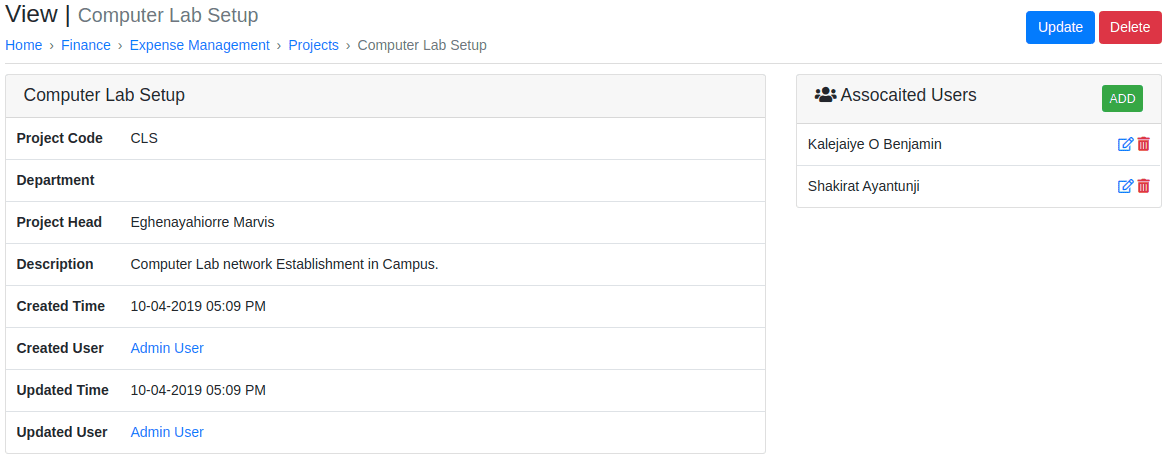Open Admin User link beside Updated User
Image resolution: width=1167 pixels, height=459 pixels.
point(167,432)
